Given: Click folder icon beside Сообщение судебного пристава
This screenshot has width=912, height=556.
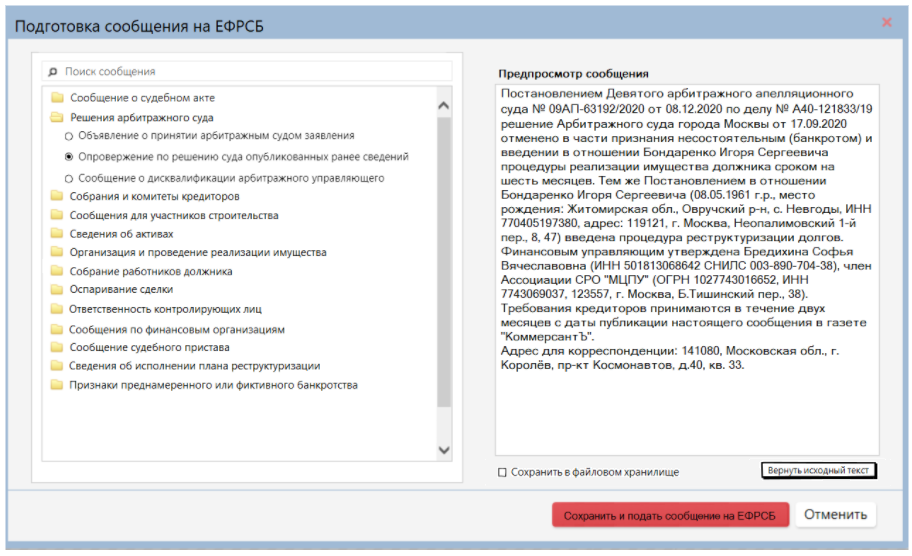Looking at the screenshot, I should click(57, 347).
